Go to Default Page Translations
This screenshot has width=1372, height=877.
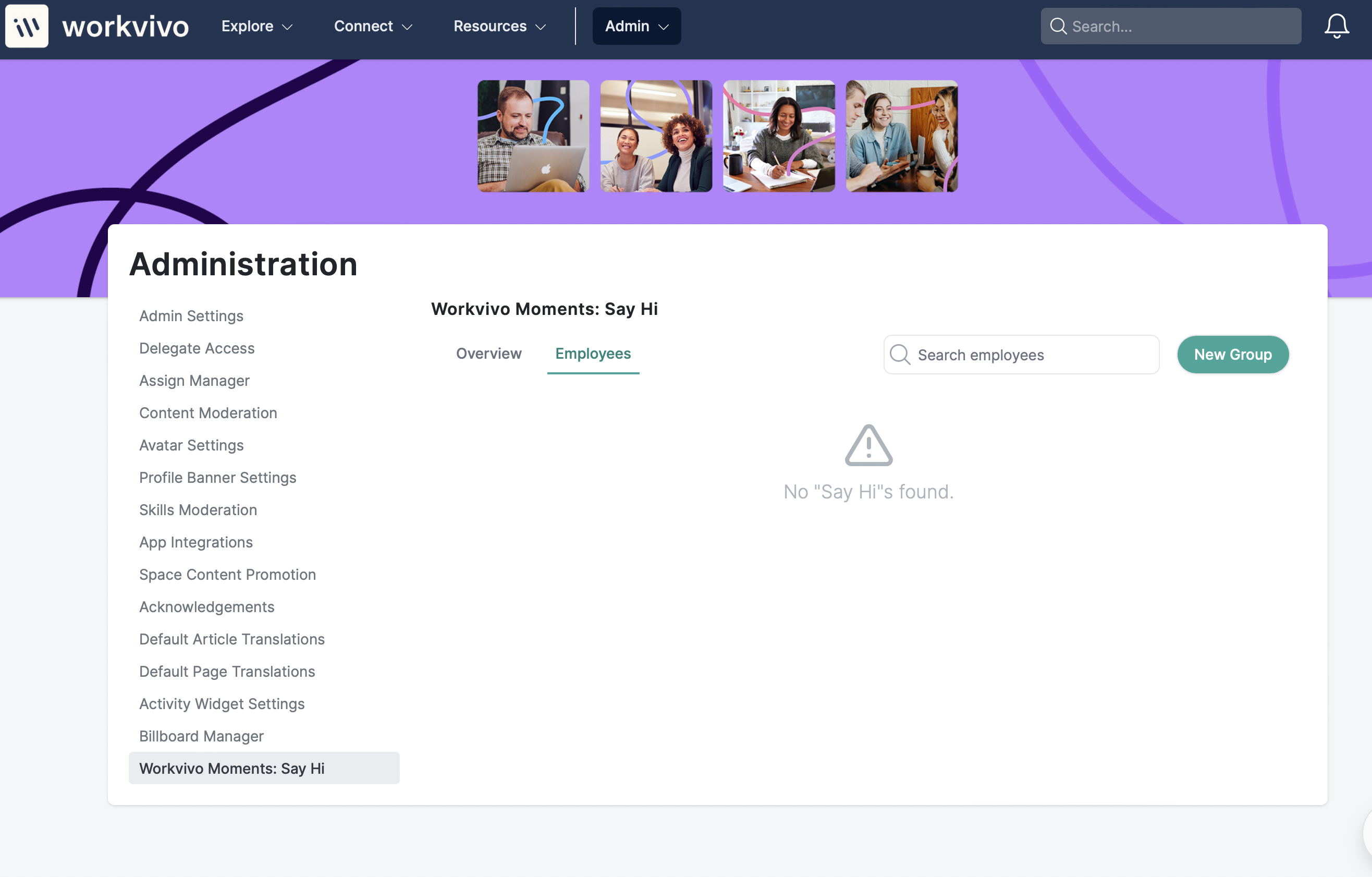pos(227,671)
